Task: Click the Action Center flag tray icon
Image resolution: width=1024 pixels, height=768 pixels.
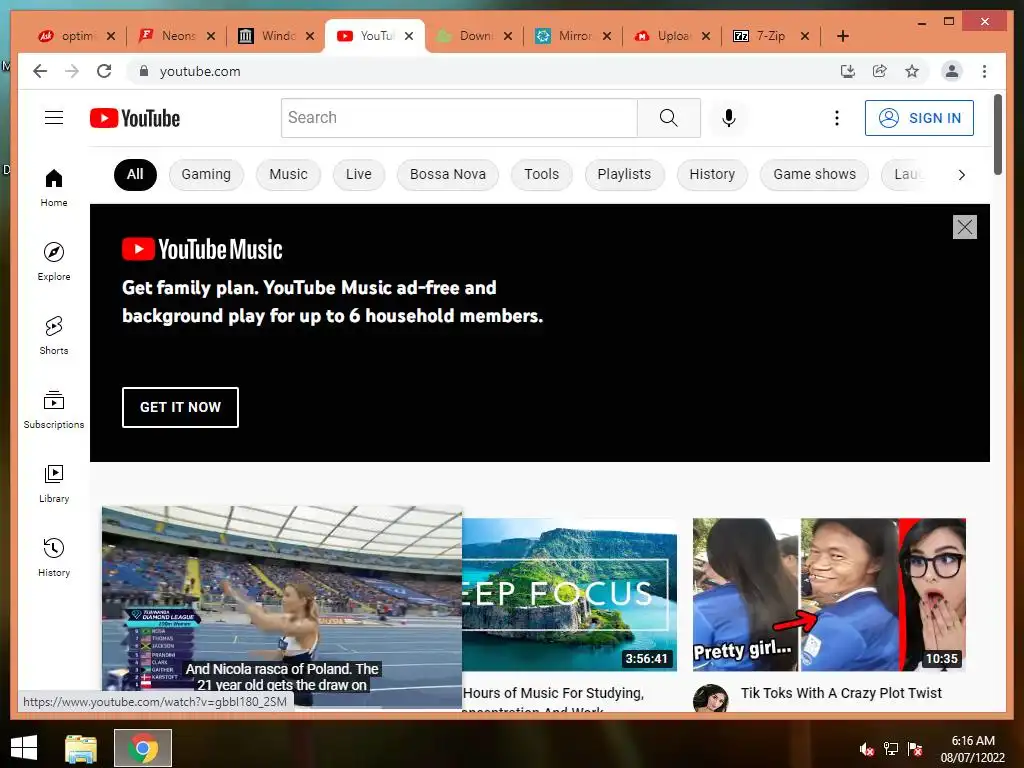Action: coord(915,749)
